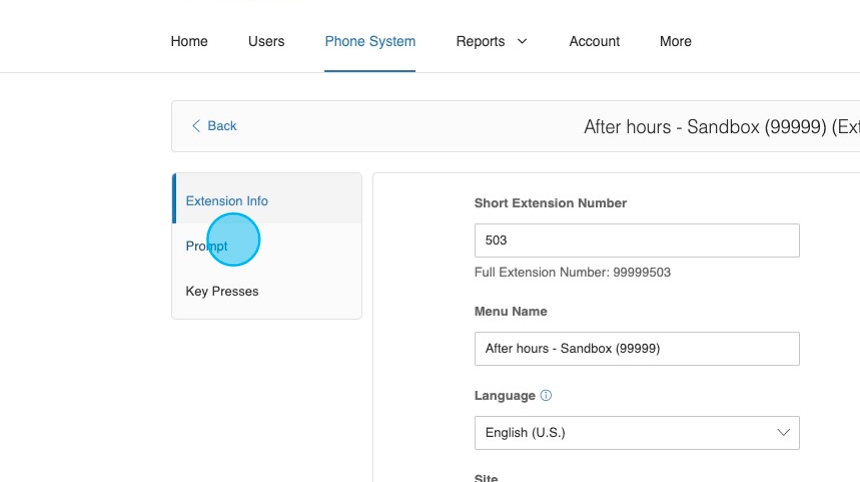Image resolution: width=860 pixels, height=482 pixels.
Task: Open the Prompt section in the sidebar
Action: (207, 246)
